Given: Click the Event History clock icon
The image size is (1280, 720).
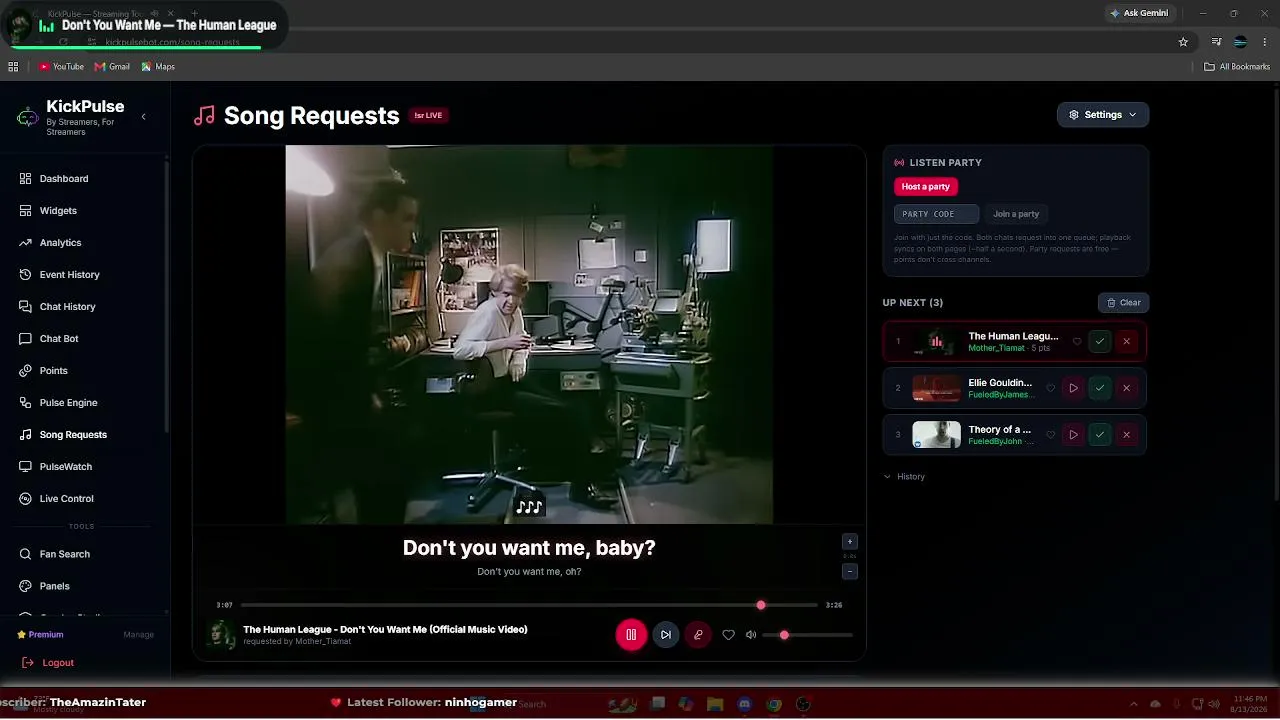Looking at the screenshot, I should coord(25,275).
